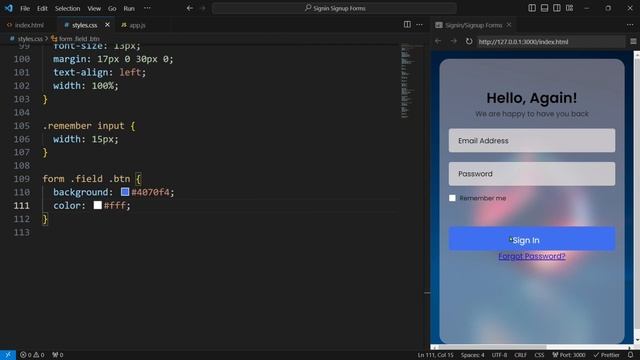
Task: Click the VS Code logo icon
Action: pyautogui.click(x=9, y=8)
